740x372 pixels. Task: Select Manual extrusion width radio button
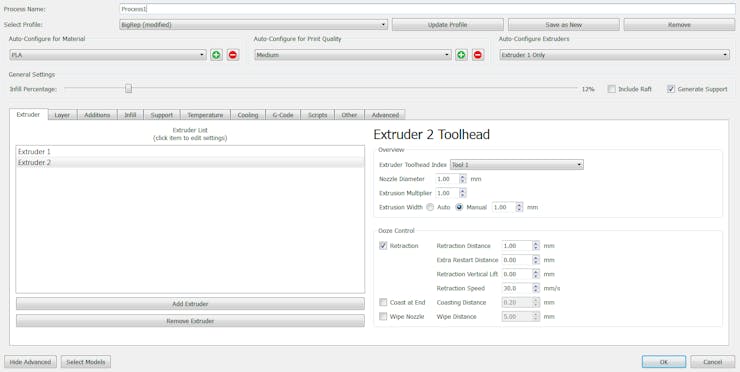[459, 207]
